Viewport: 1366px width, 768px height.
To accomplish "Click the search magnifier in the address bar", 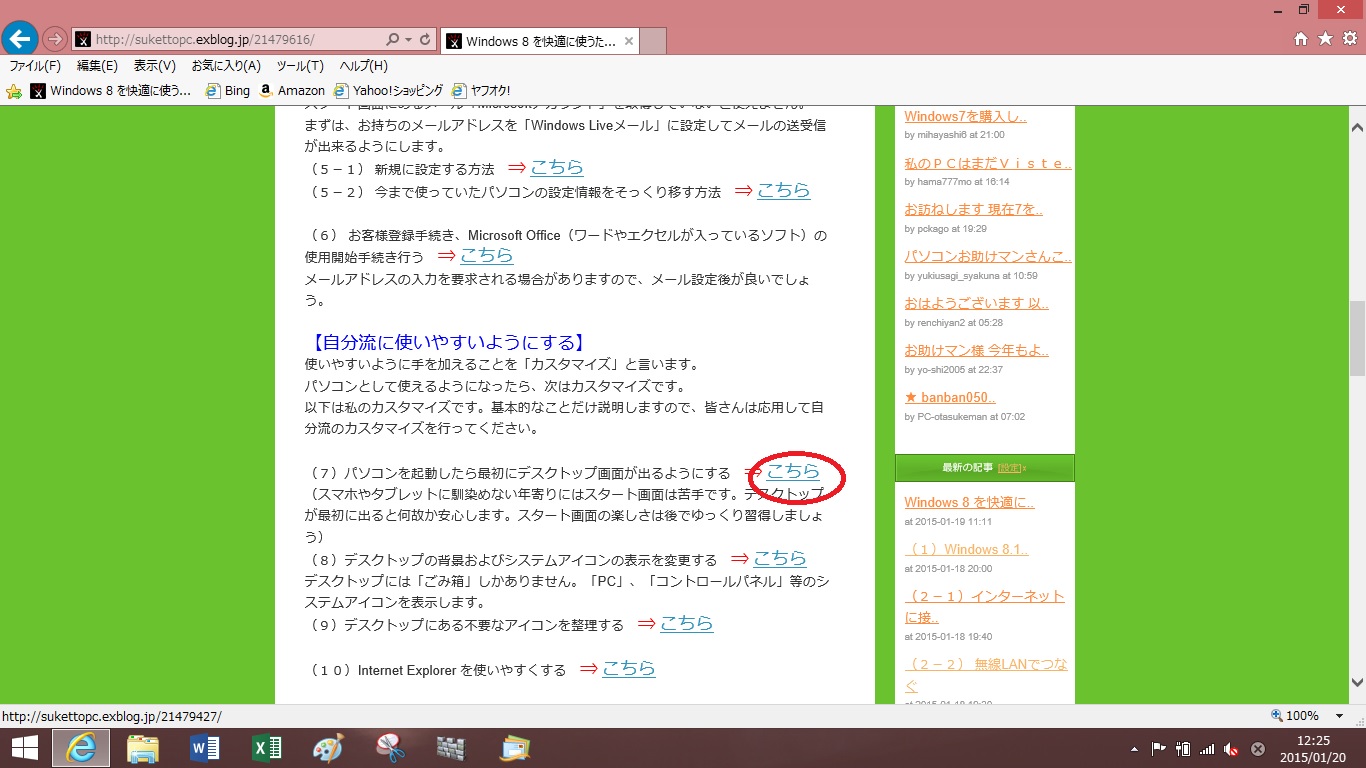I will tap(392, 40).
